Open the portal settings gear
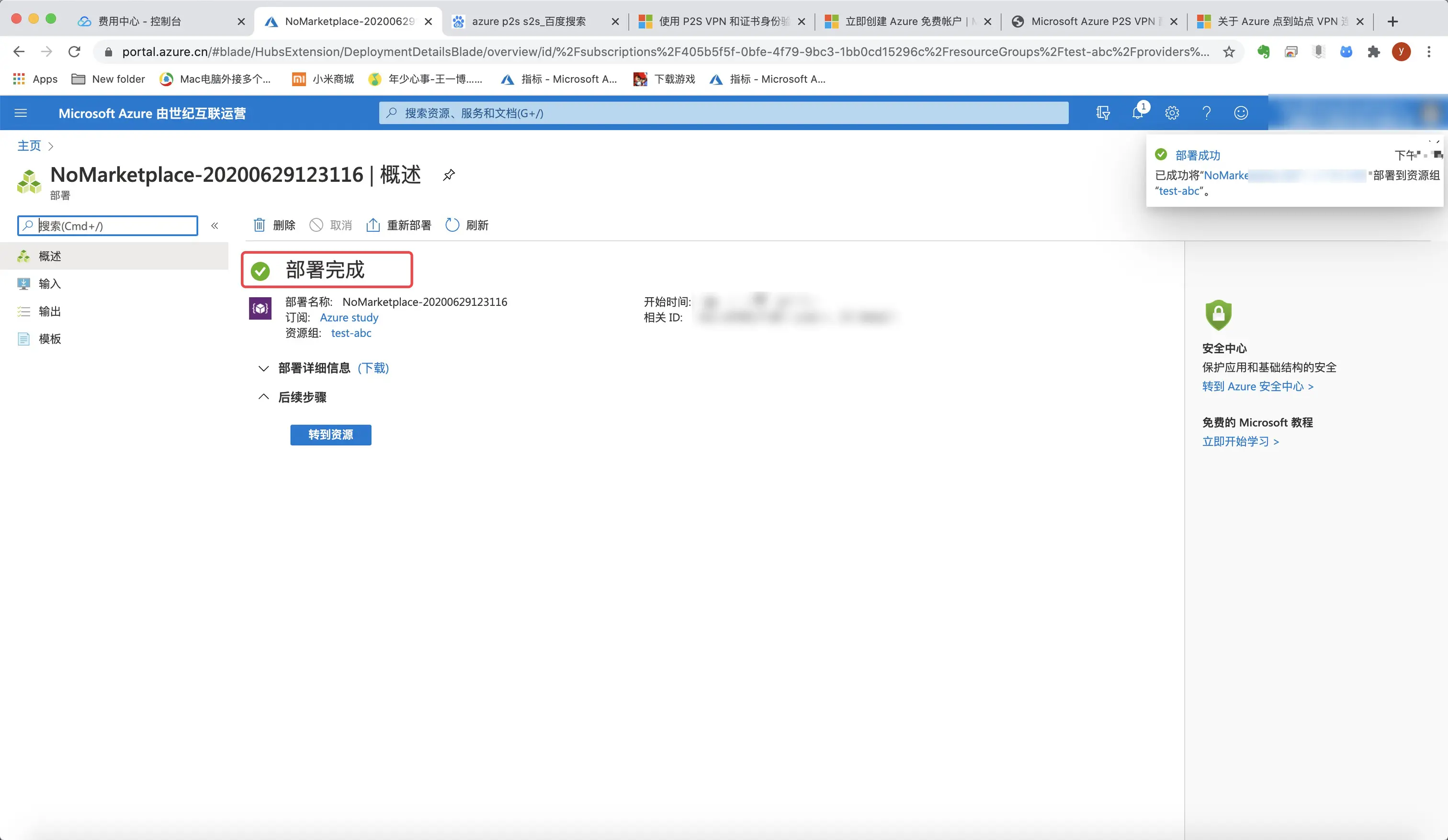 (1172, 113)
